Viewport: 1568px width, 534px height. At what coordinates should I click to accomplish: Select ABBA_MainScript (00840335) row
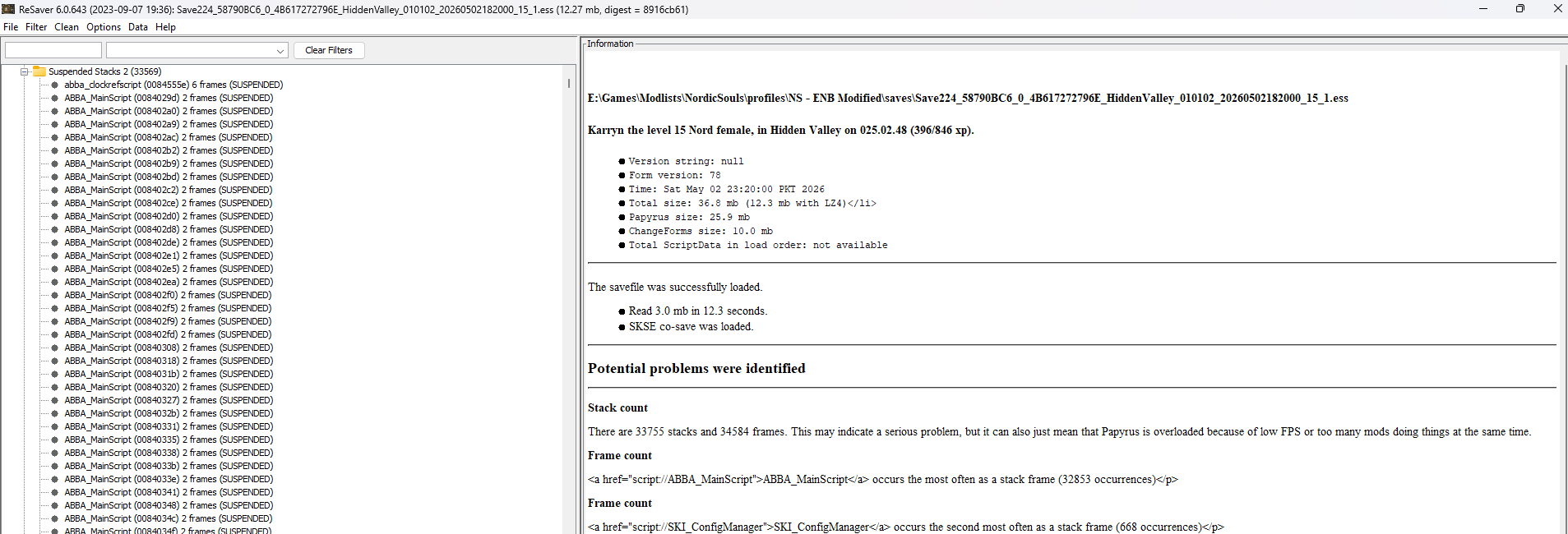[x=169, y=440]
